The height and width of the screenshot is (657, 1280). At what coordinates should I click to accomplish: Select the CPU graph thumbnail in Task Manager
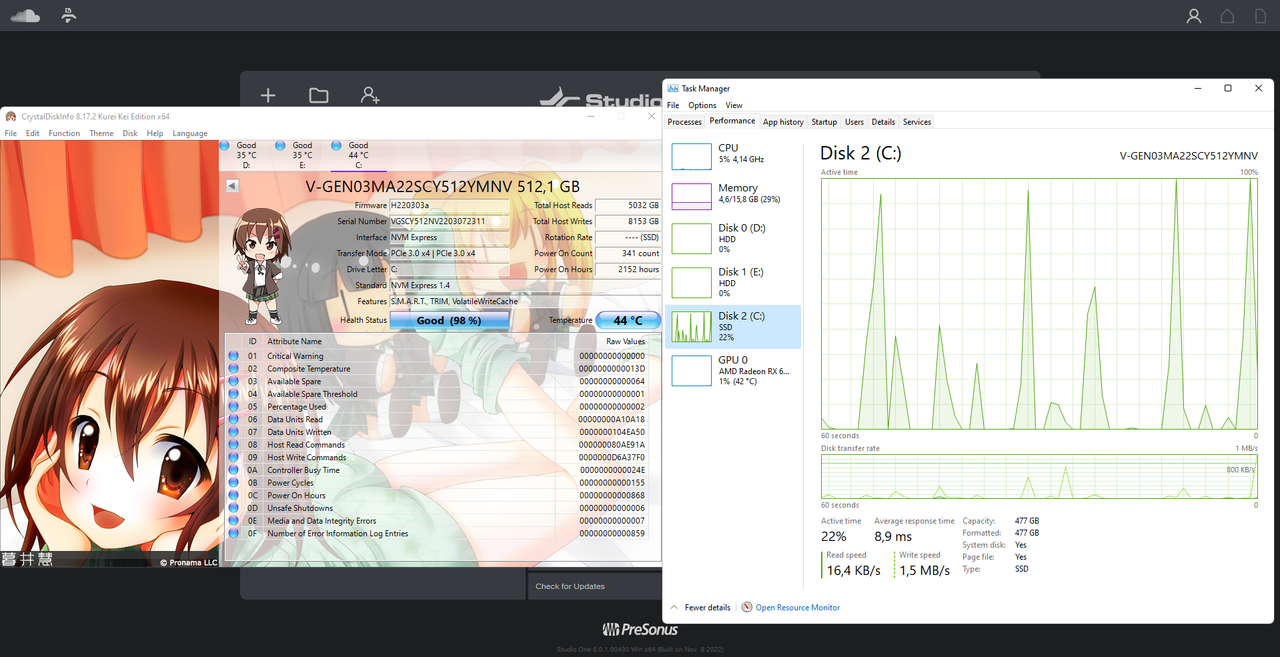coord(691,156)
